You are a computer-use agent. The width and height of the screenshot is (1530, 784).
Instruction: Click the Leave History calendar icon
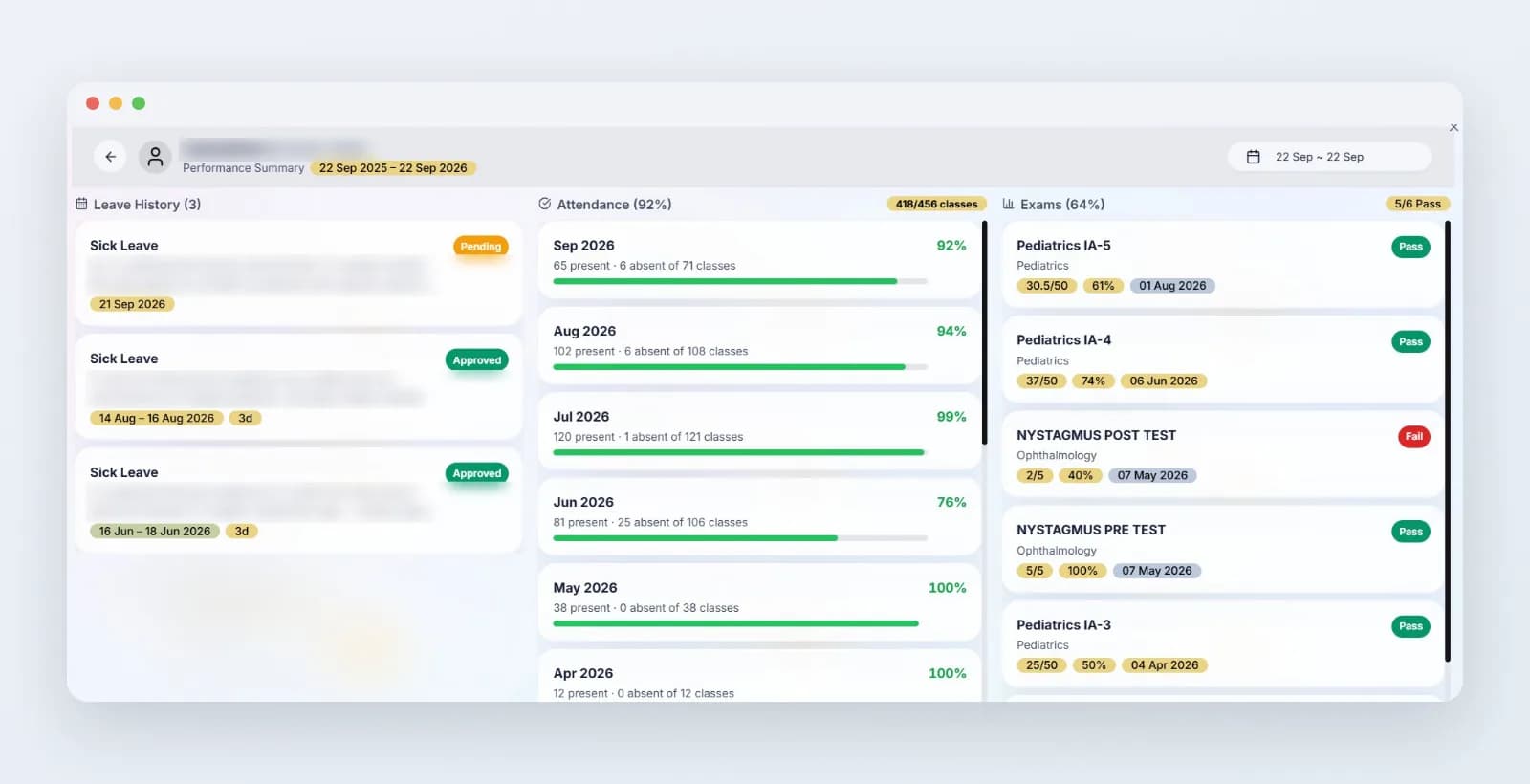pos(82,204)
